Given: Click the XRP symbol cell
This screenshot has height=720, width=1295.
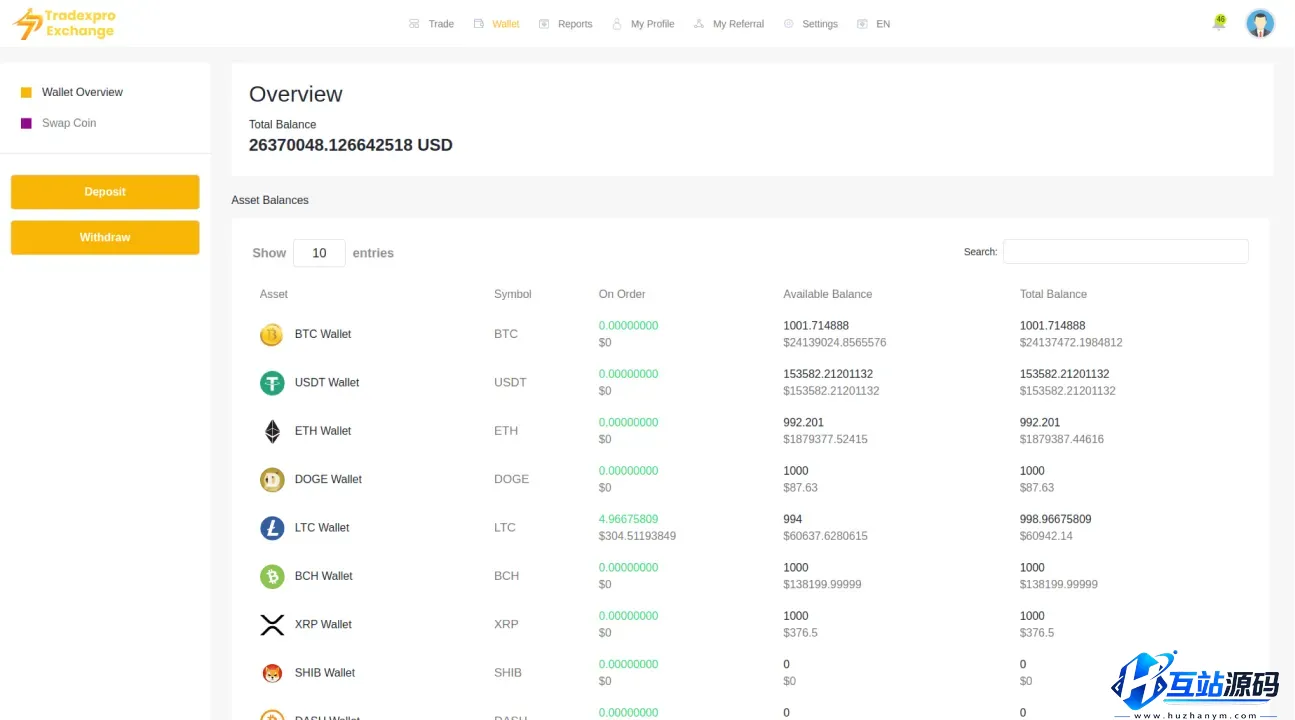Looking at the screenshot, I should coord(506,624).
